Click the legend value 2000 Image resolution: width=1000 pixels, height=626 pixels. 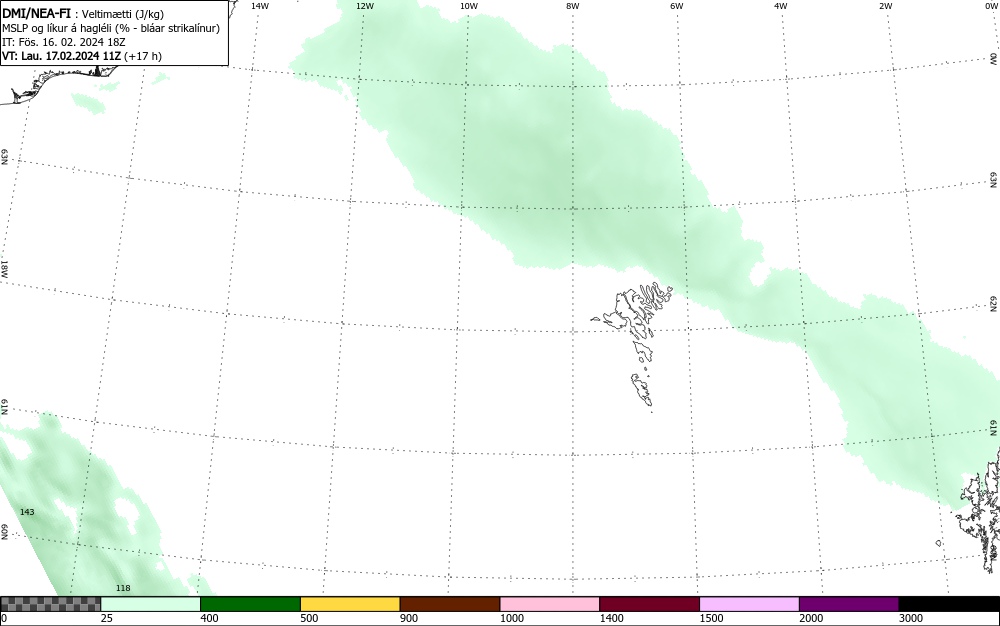811,618
